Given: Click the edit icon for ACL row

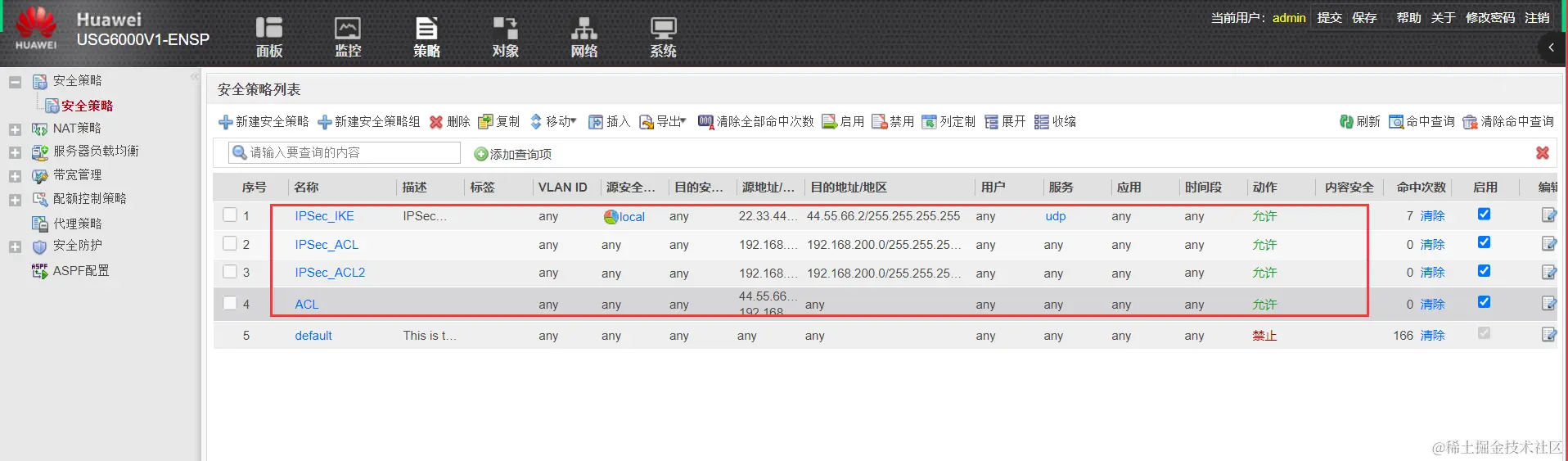Looking at the screenshot, I should [x=1548, y=304].
